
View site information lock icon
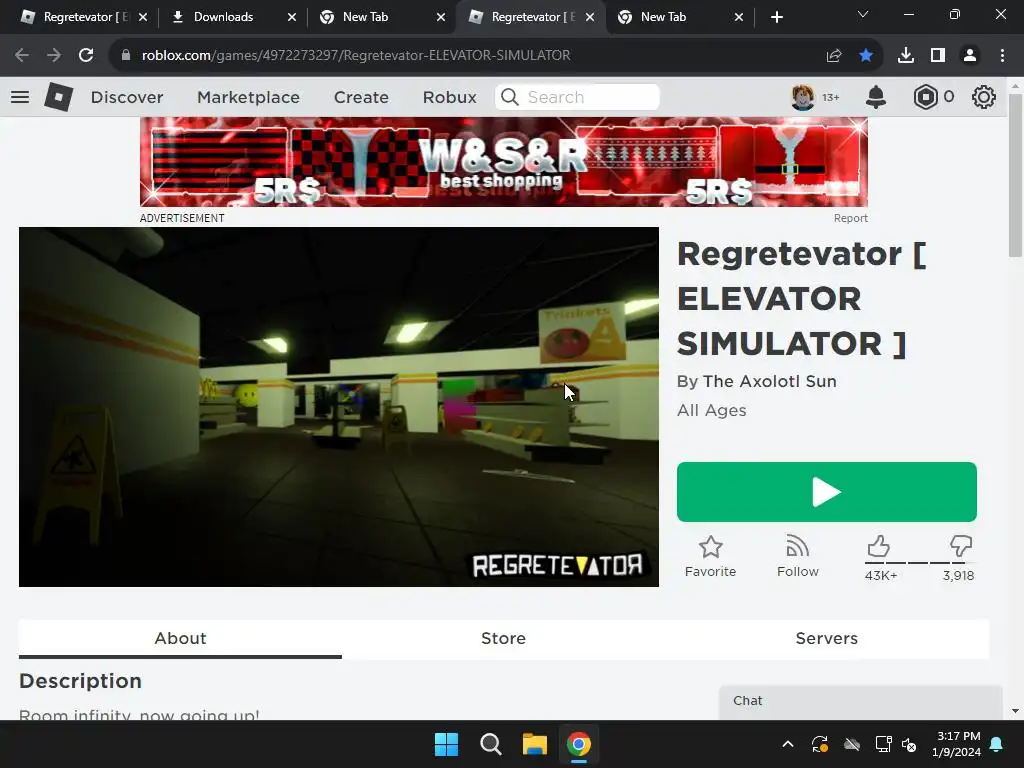(x=126, y=56)
